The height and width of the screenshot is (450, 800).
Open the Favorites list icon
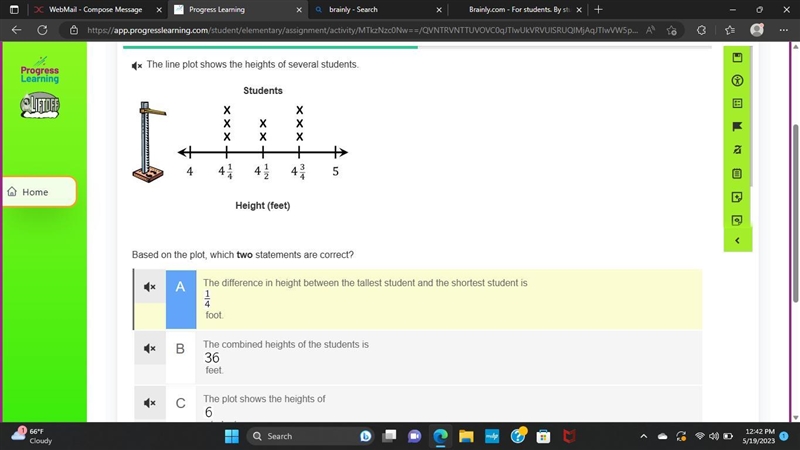pyautogui.click(x=730, y=30)
